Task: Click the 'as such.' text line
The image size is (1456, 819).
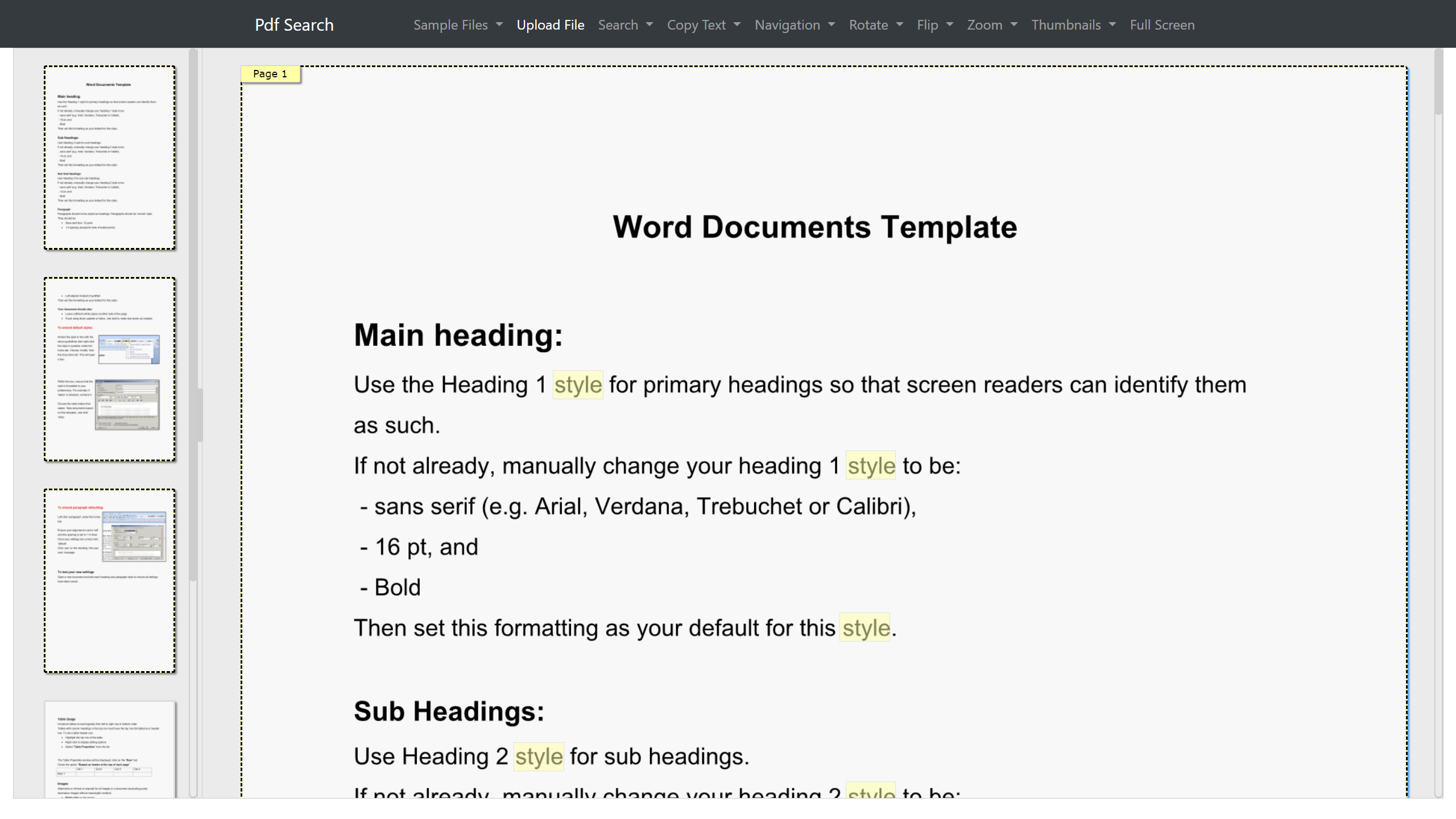Action: click(397, 425)
